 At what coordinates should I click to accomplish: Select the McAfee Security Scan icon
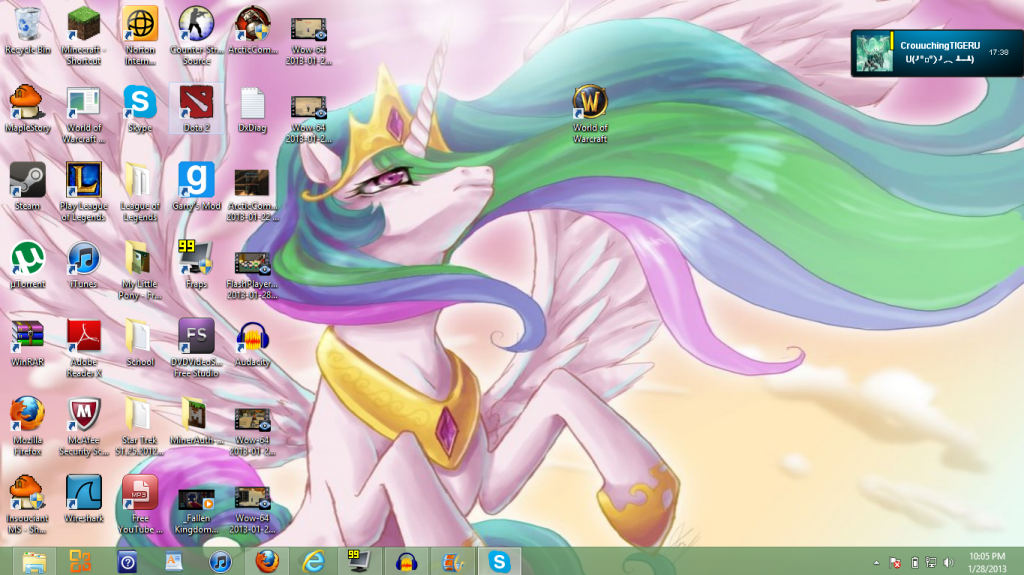point(84,426)
